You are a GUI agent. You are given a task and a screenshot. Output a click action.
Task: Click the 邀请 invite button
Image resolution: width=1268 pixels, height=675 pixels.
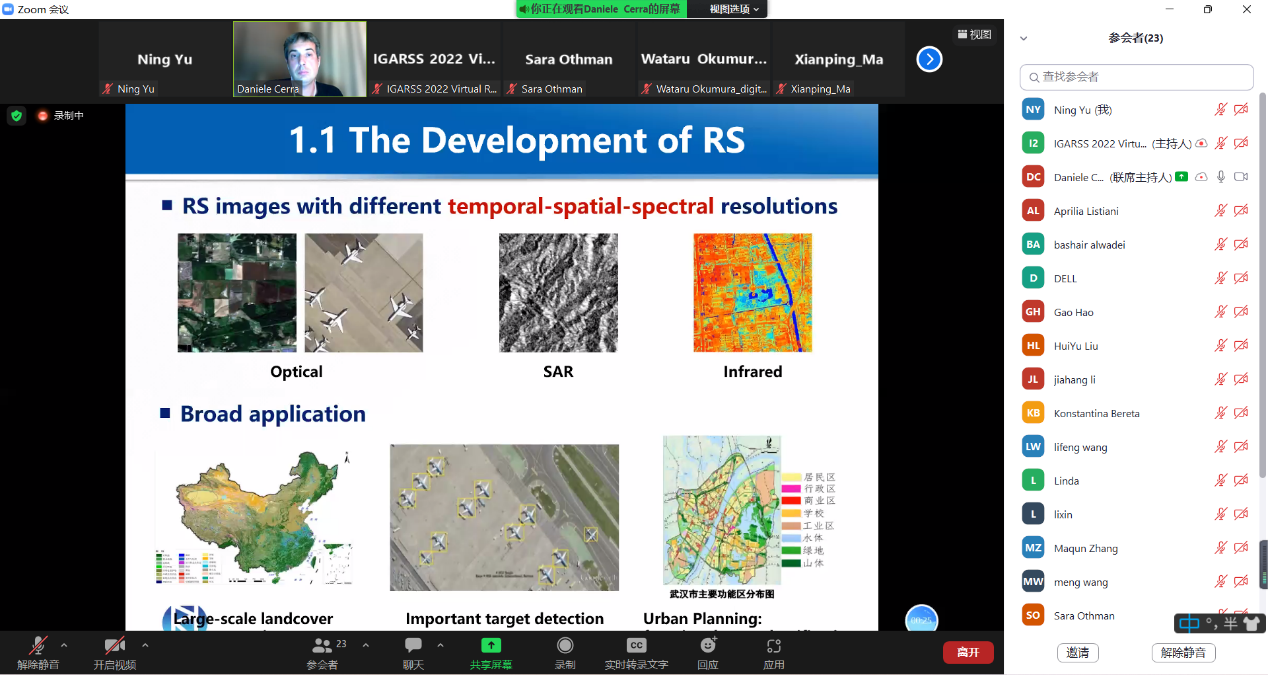(1077, 652)
